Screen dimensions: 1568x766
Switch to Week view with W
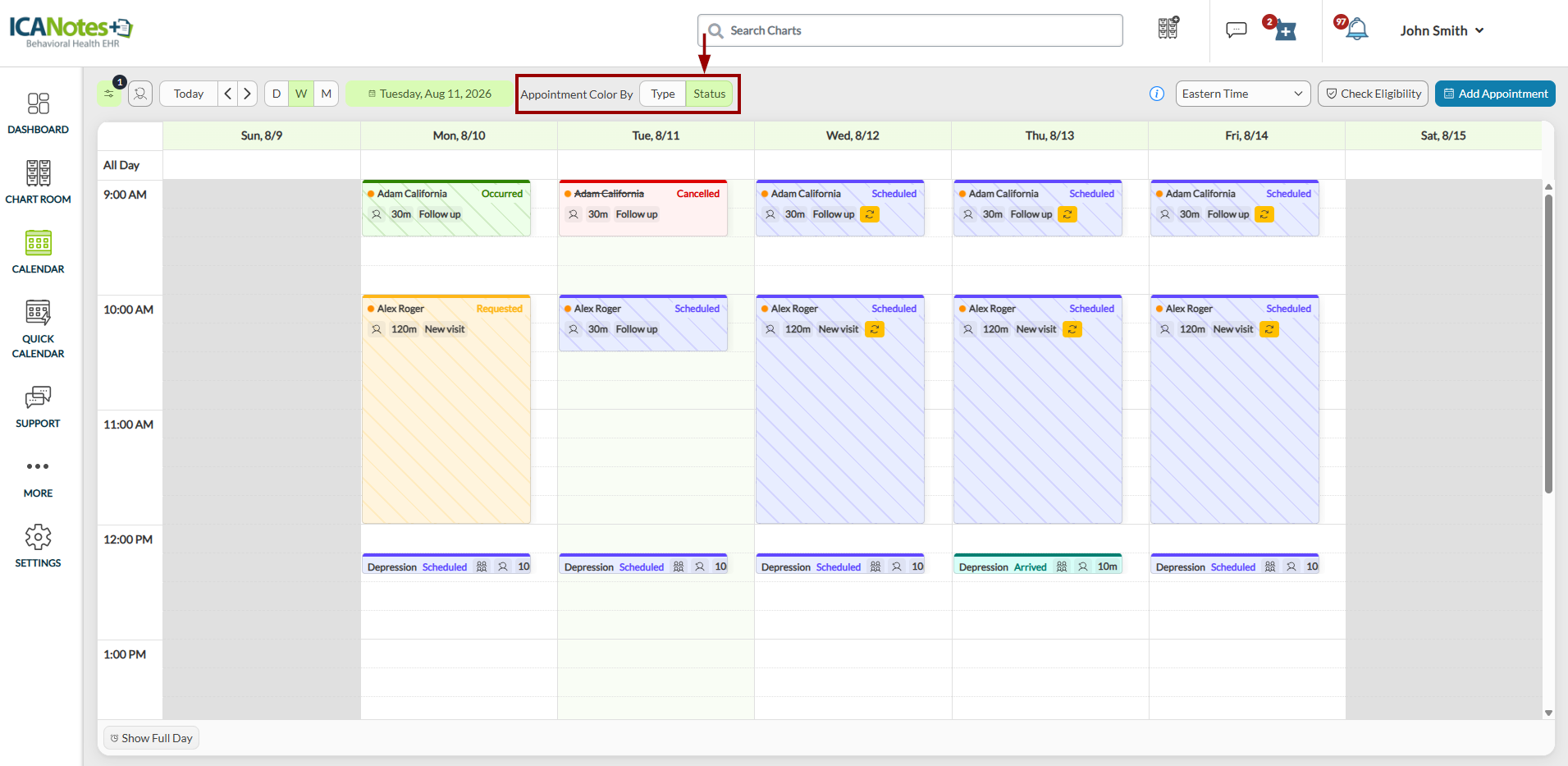coord(301,94)
